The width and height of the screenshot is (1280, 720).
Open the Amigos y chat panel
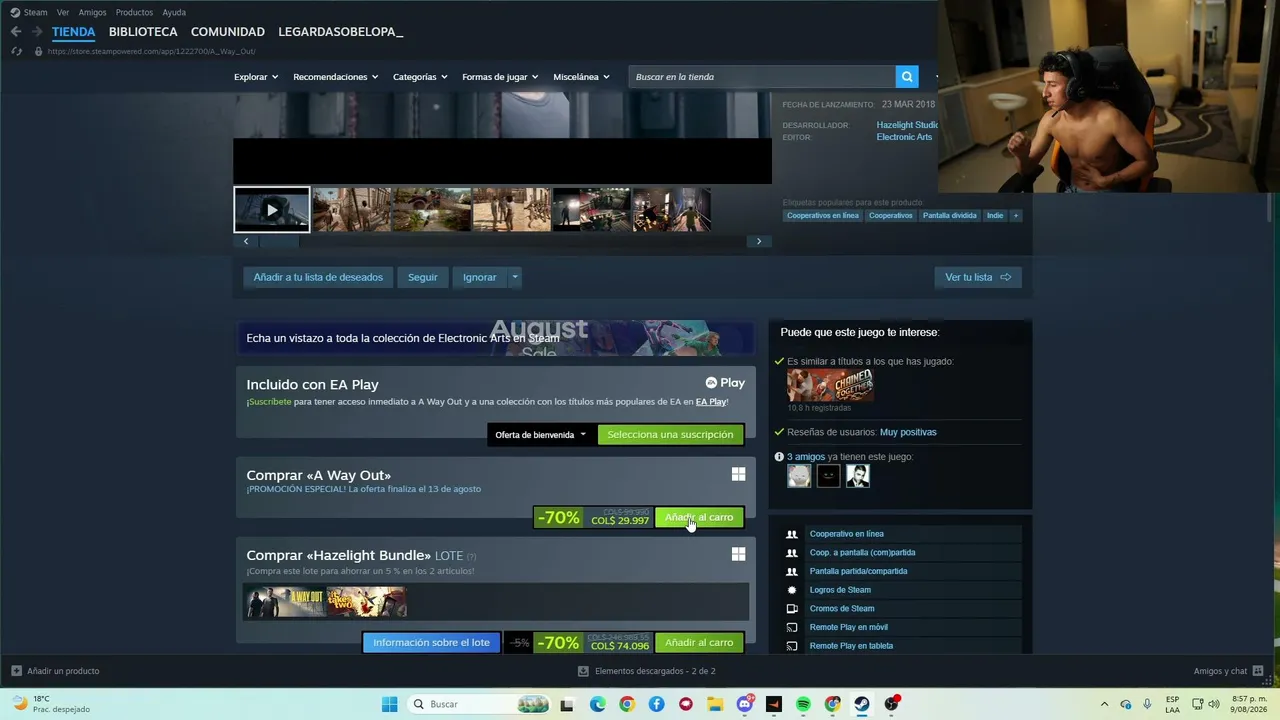[x=1228, y=671]
